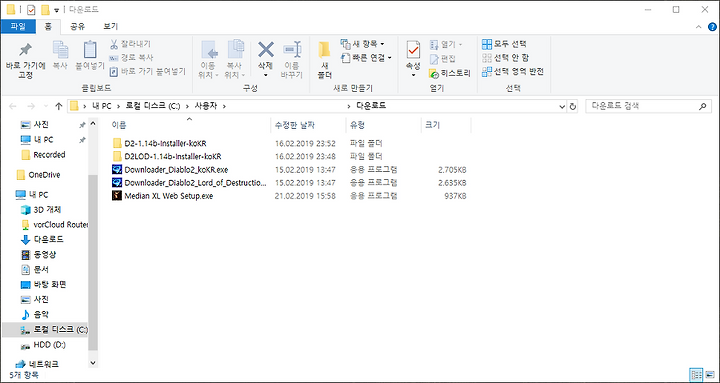Open 다운로드 in the navigation pane
Screen dimensions: 720x383
[42, 239]
